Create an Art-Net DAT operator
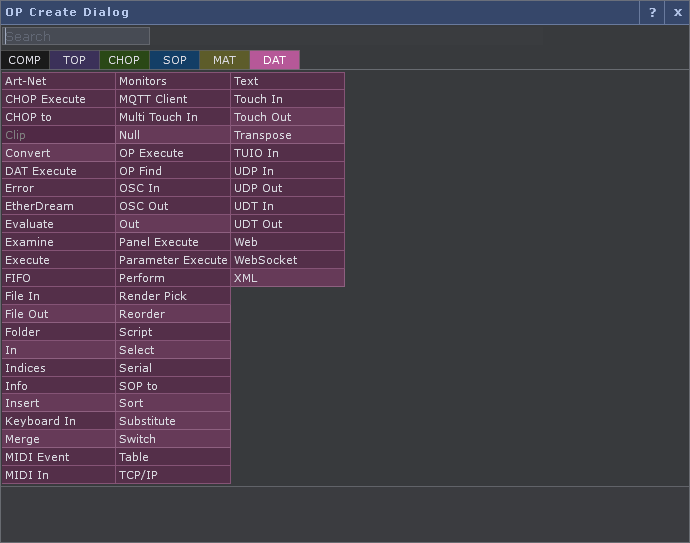Image resolution: width=690 pixels, height=543 pixels. pos(58,81)
